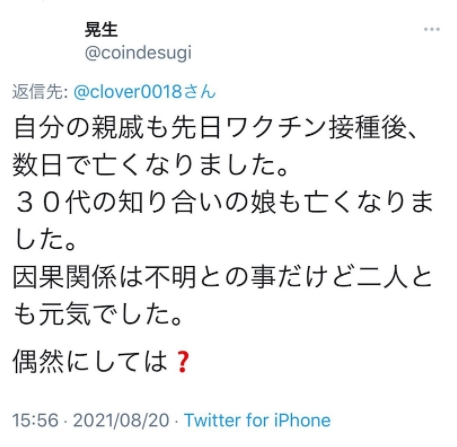Click the text 偶然にしては

[x=91, y=362]
